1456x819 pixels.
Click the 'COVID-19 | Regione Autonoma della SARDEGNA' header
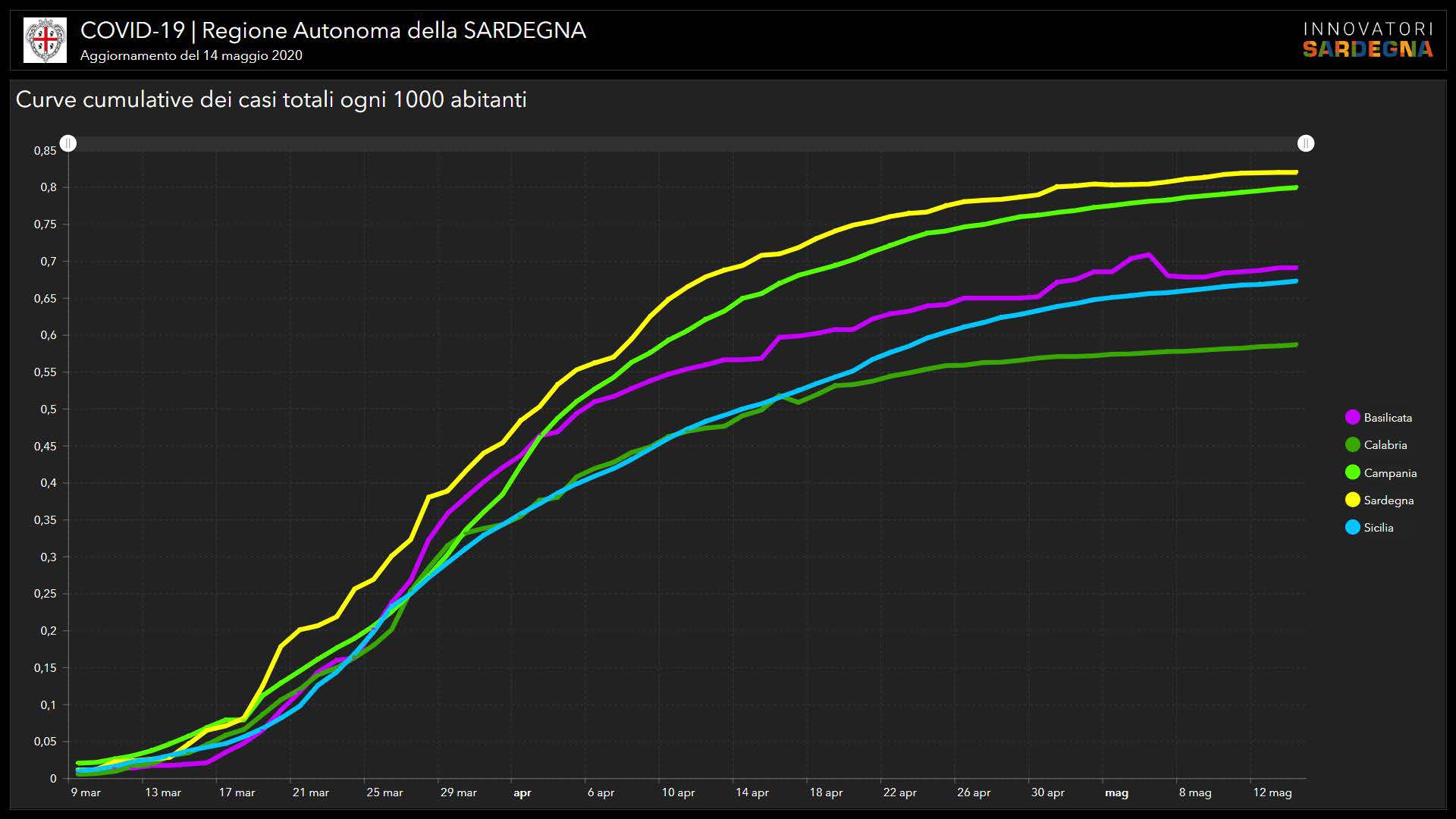pos(333,31)
